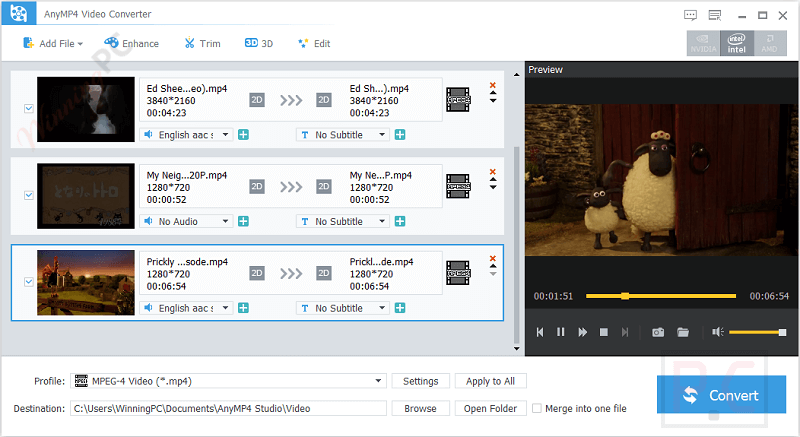The width and height of the screenshot is (800, 437).
Task: Toggle AMD hardware acceleration
Action: 769,43
